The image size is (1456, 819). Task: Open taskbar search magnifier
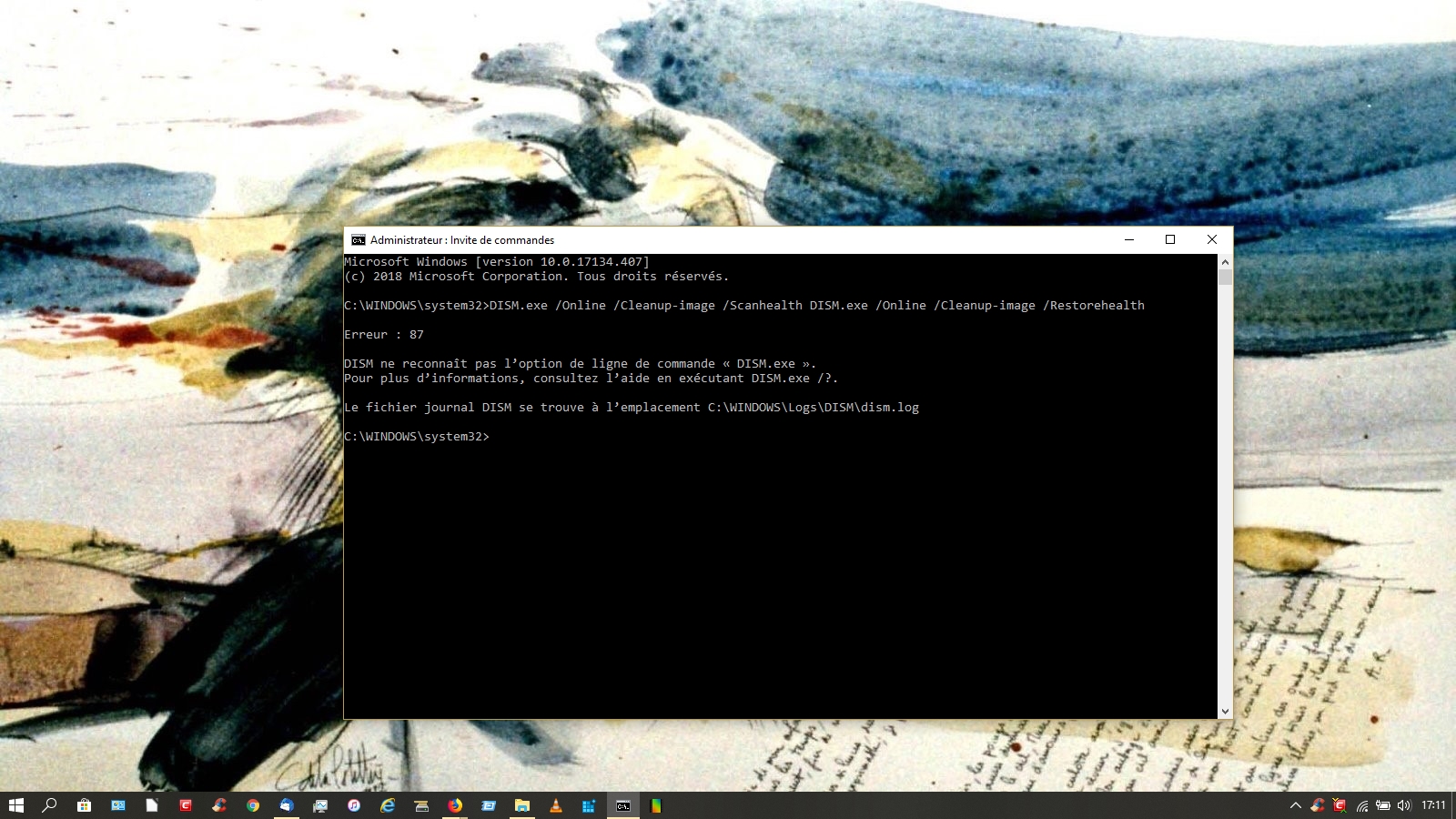click(50, 805)
